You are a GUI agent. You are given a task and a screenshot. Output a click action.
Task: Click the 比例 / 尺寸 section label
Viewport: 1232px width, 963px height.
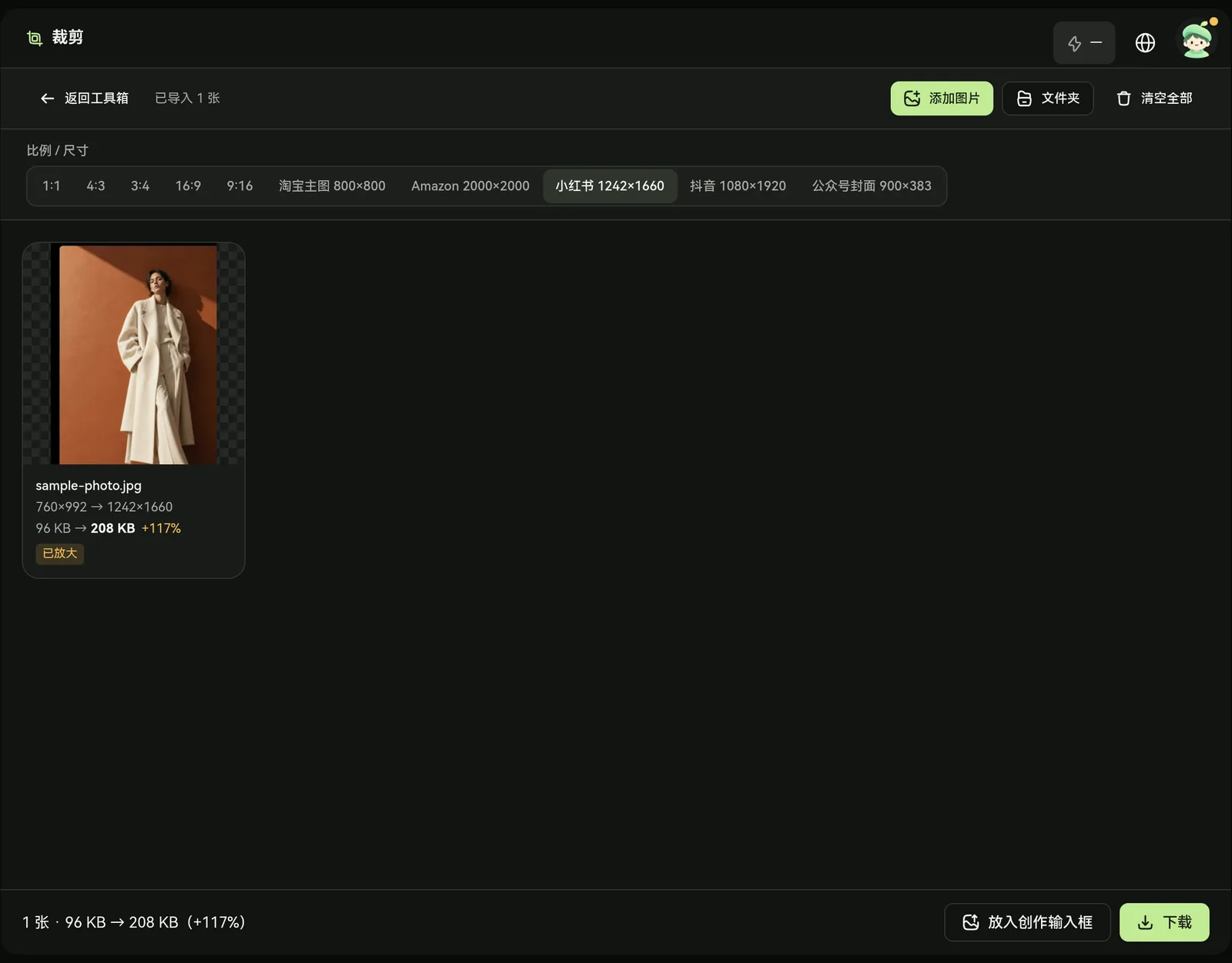coord(58,151)
